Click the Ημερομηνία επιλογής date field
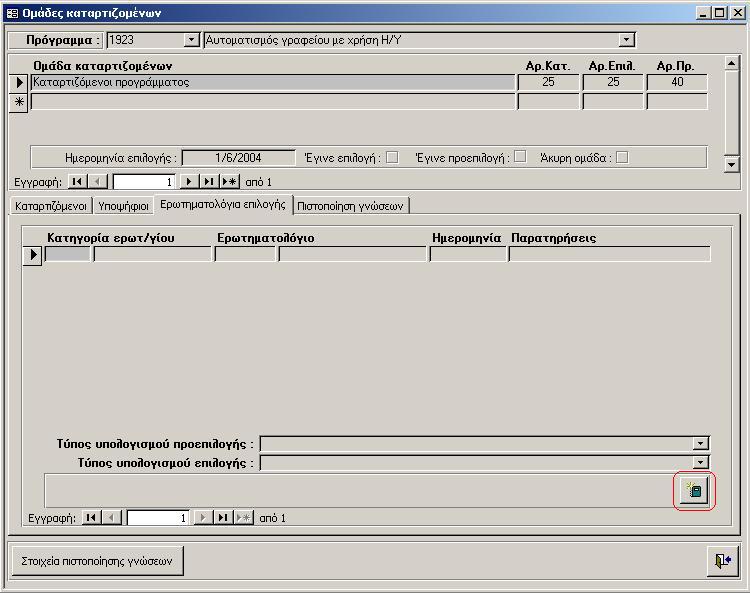This screenshot has height=593, width=750. (x=239, y=157)
